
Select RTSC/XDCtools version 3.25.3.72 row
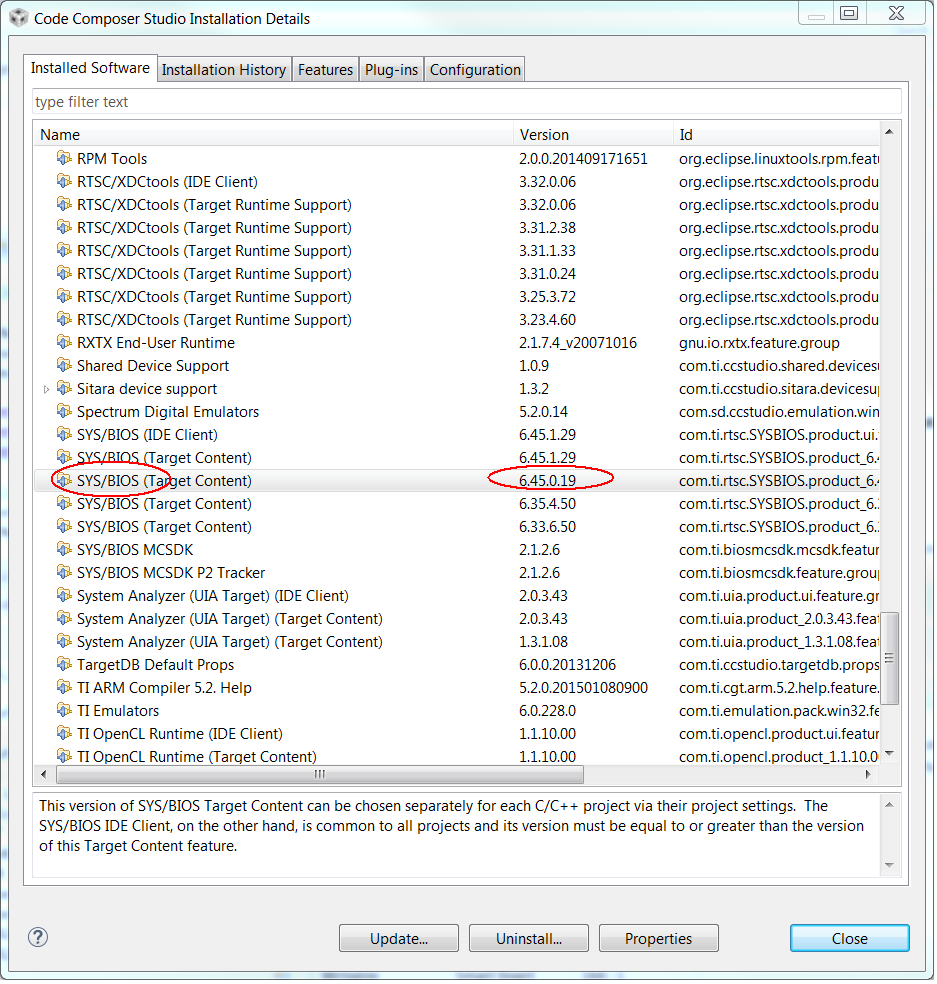457,297
